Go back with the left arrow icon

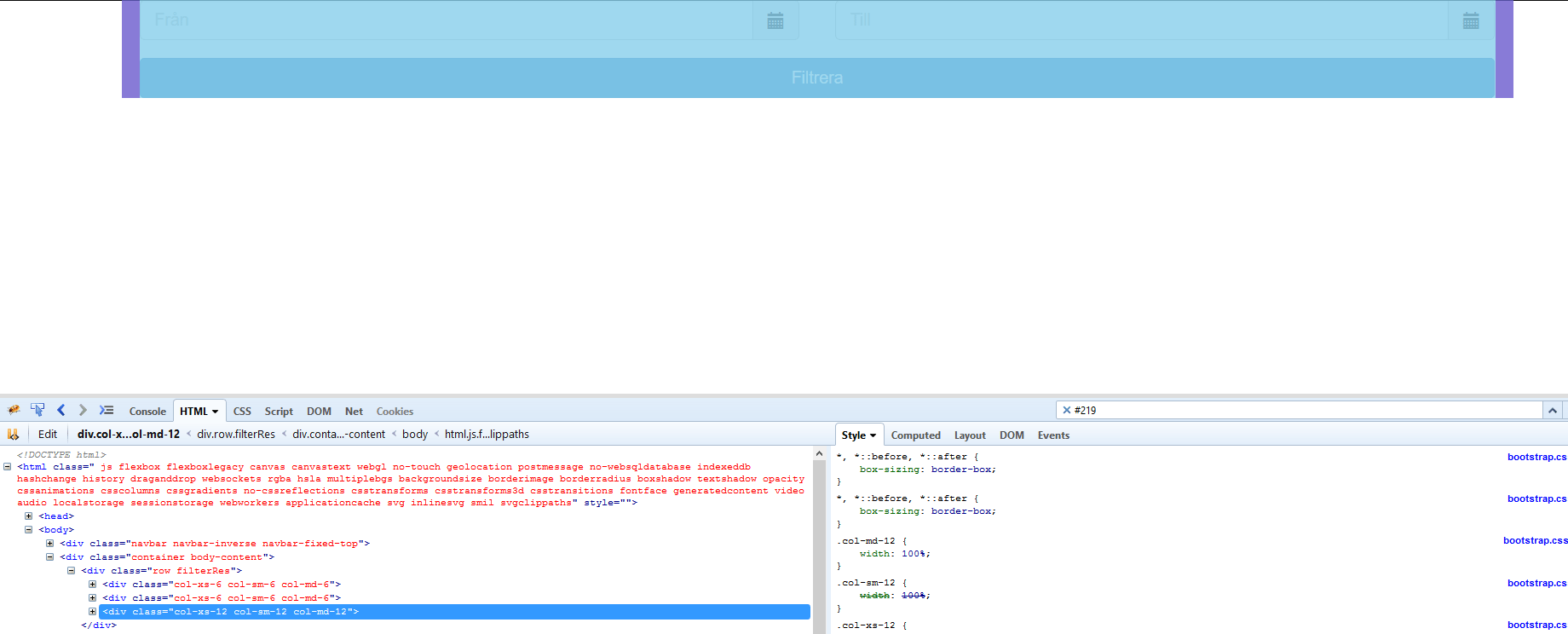click(x=61, y=410)
